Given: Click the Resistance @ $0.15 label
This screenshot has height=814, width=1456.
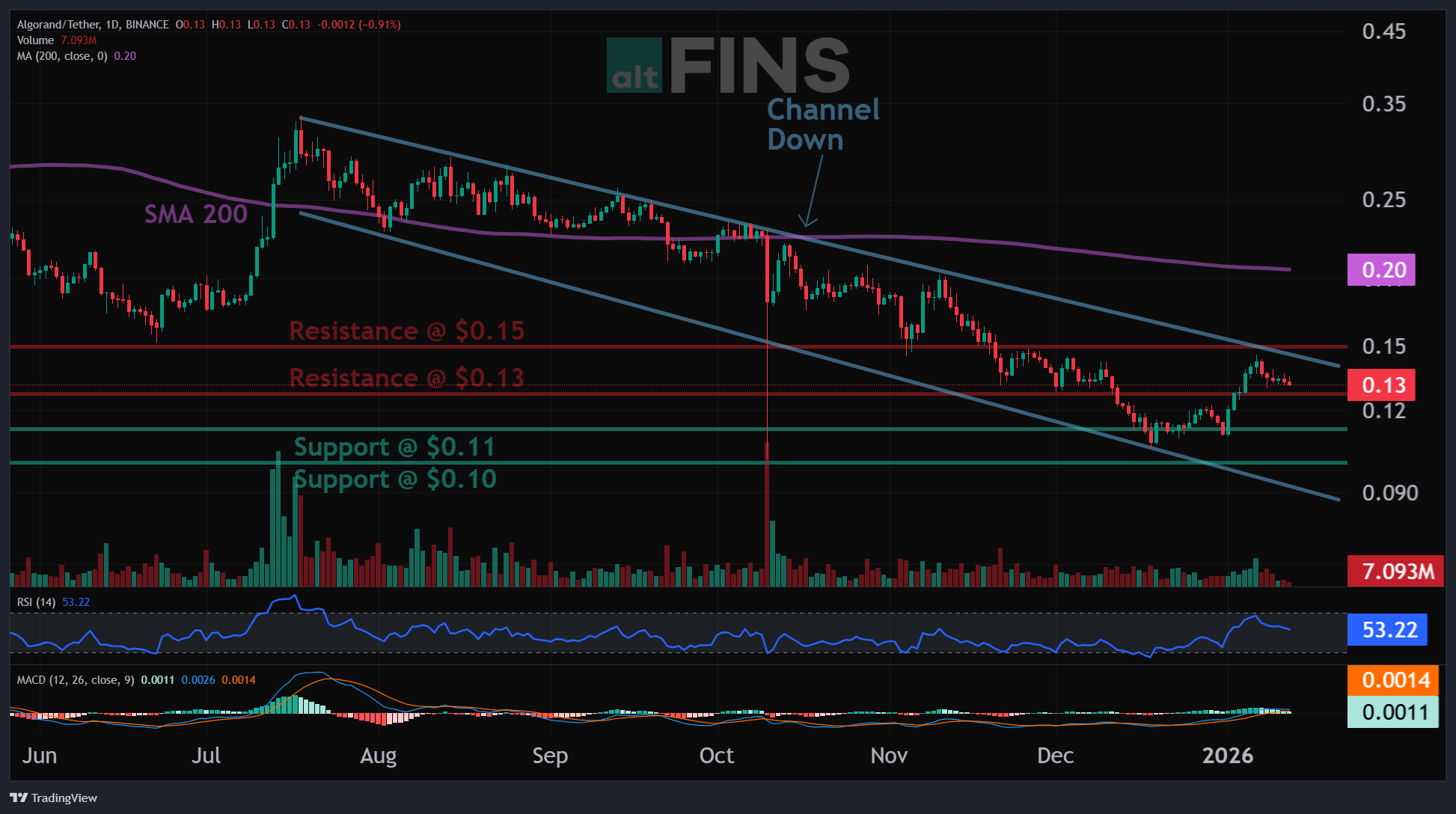Looking at the screenshot, I should point(406,331).
